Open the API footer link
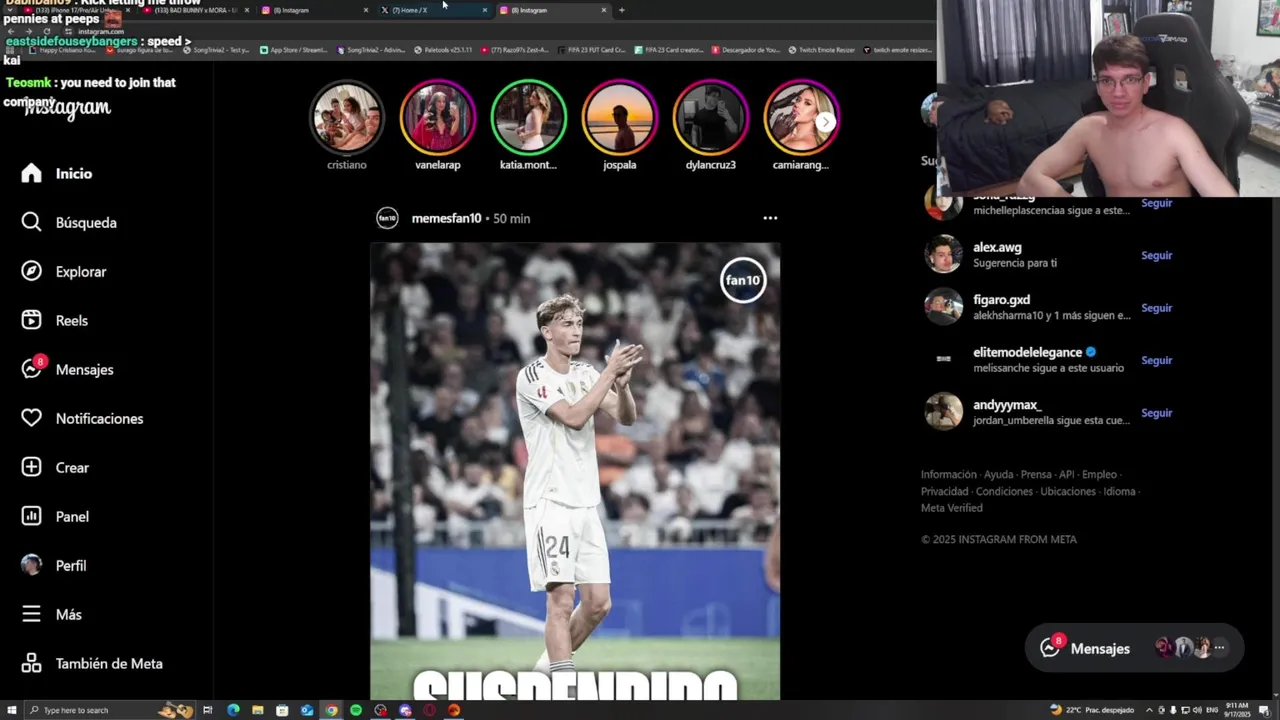The image size is (1280, 720). tap(1066, 475)
